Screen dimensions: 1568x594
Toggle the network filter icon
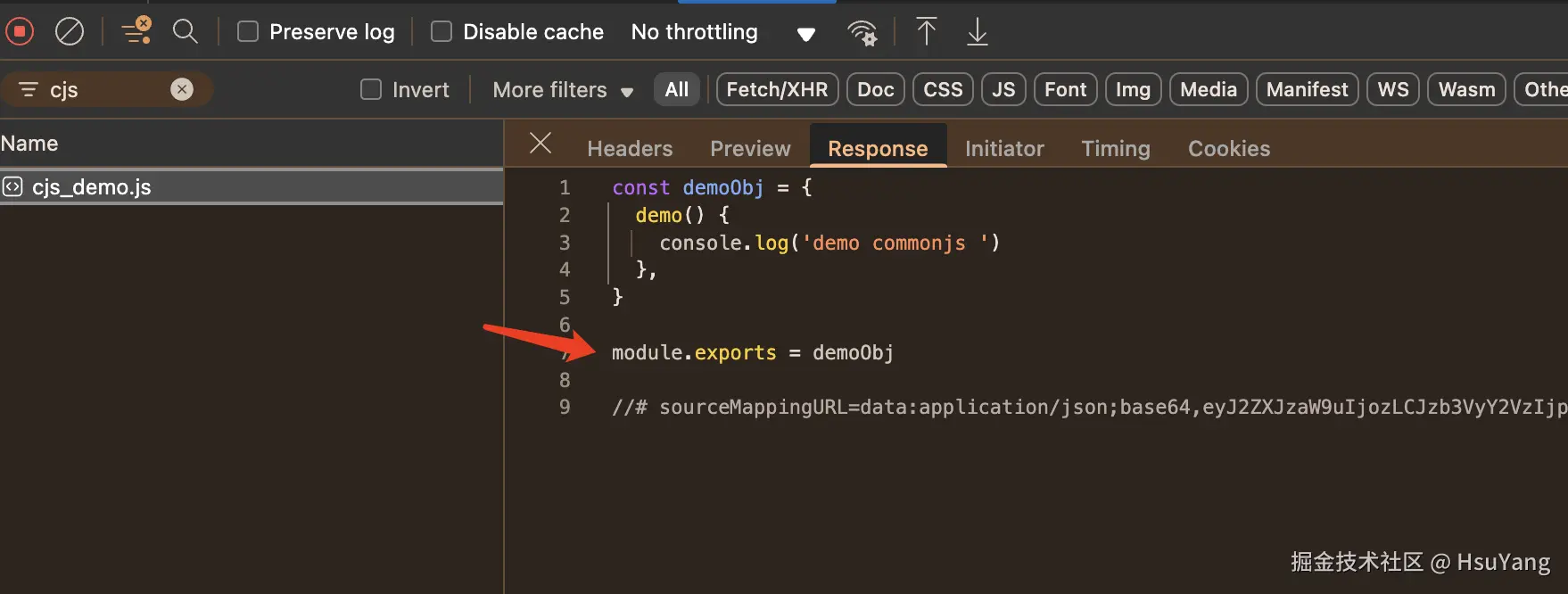click(x=136, y=32)
